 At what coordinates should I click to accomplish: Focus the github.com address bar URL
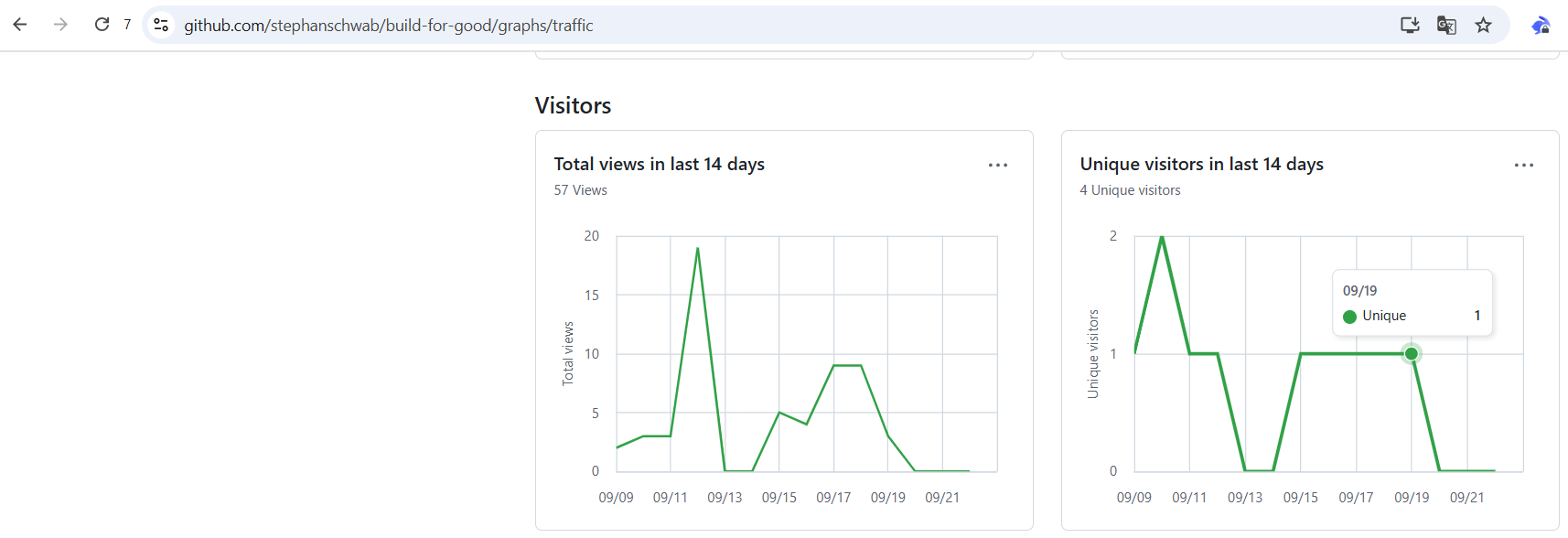pos(388,26)
